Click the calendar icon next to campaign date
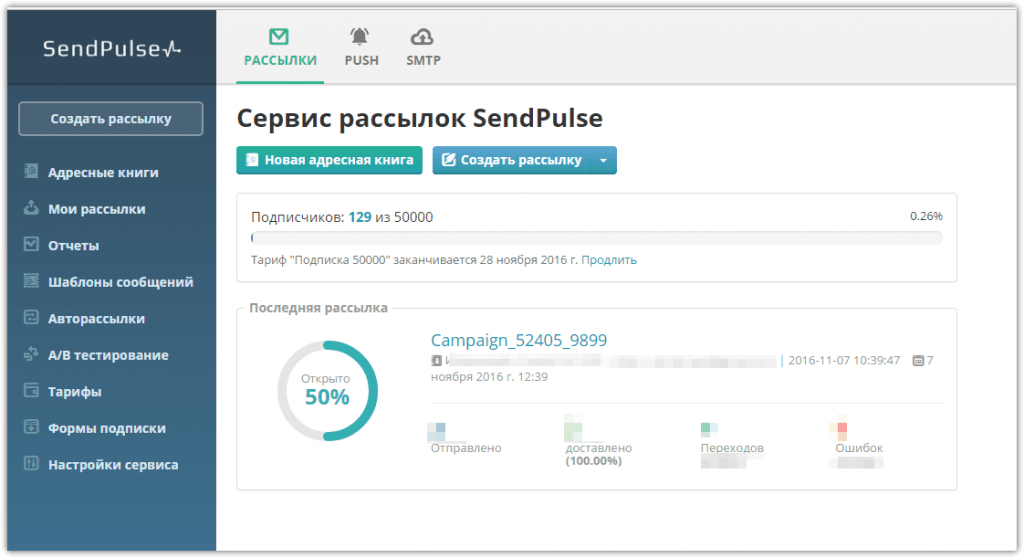 point(918,361)
